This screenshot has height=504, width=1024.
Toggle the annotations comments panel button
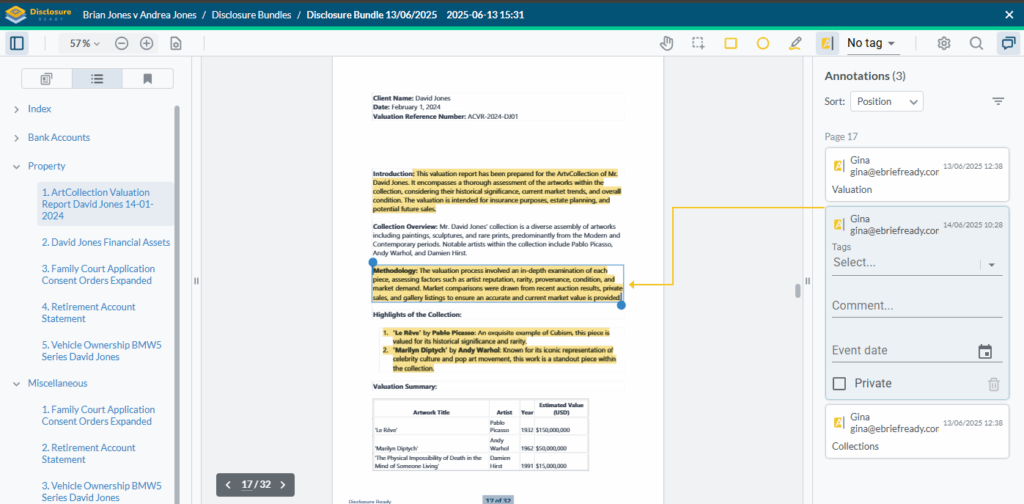[x=1006, y=43]
